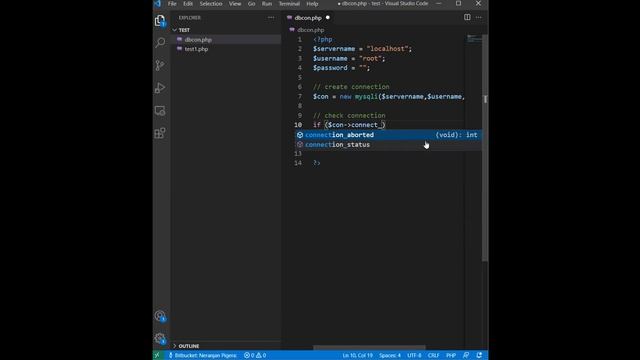640x360 pixels.
Task: Click the vertical editor scrollbar
Action: pyautogui.click(x=485, y=147)
